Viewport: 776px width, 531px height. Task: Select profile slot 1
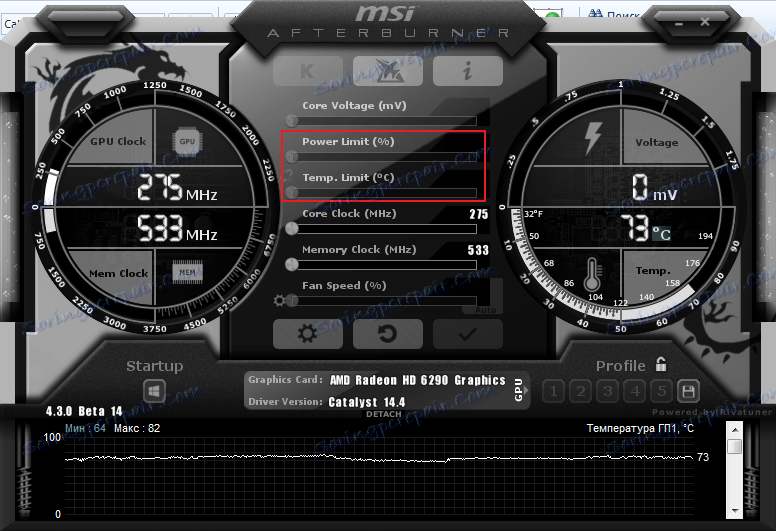coord(553,391)
